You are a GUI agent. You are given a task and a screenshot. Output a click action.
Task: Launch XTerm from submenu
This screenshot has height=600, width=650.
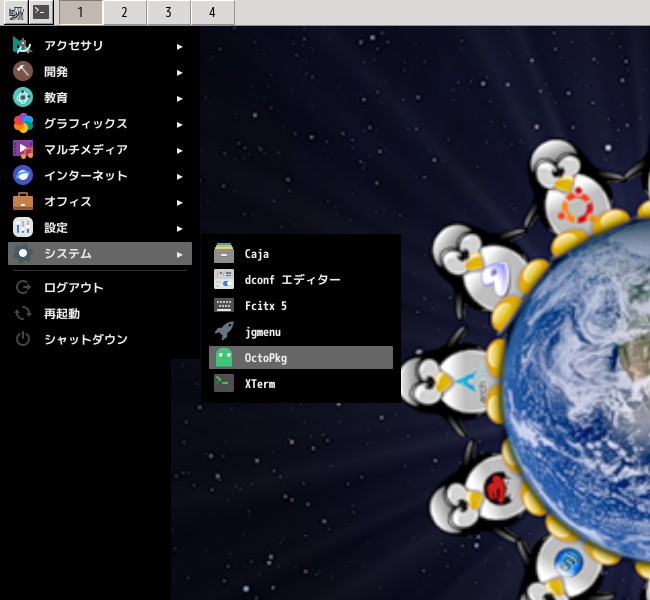(301, 384)
